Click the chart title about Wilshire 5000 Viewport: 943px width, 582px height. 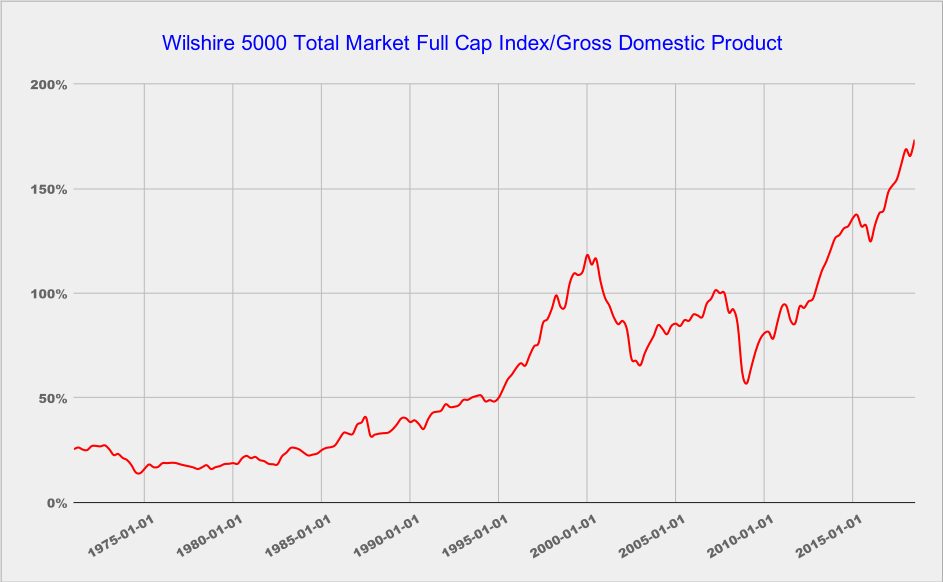471,44
